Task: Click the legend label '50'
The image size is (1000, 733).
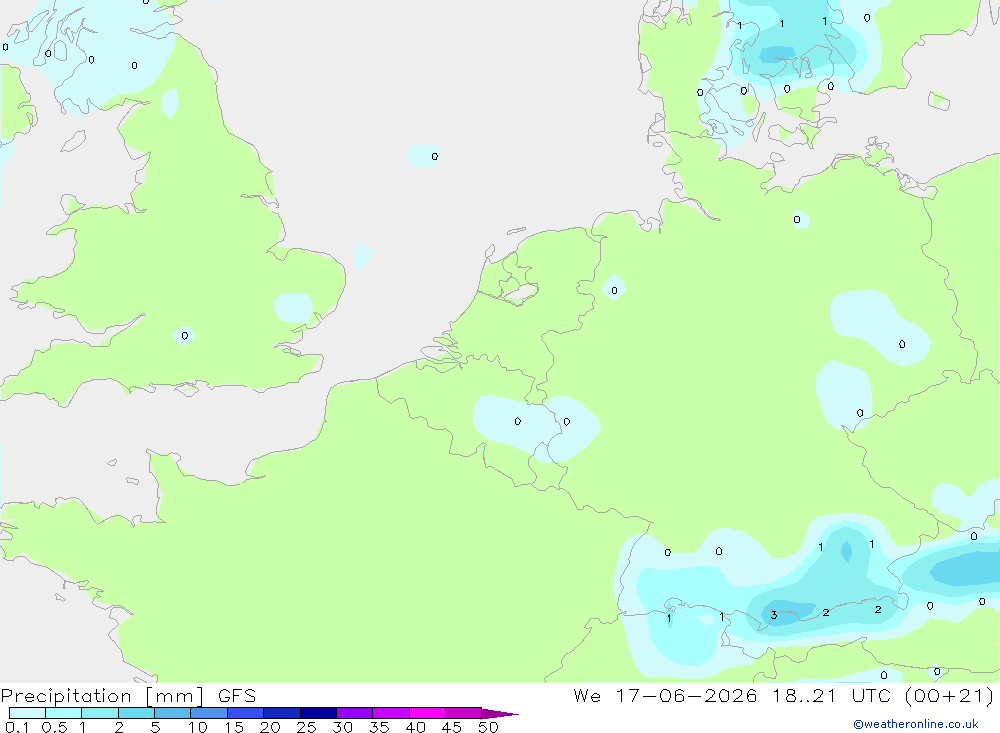Action: tap(489, 727)
